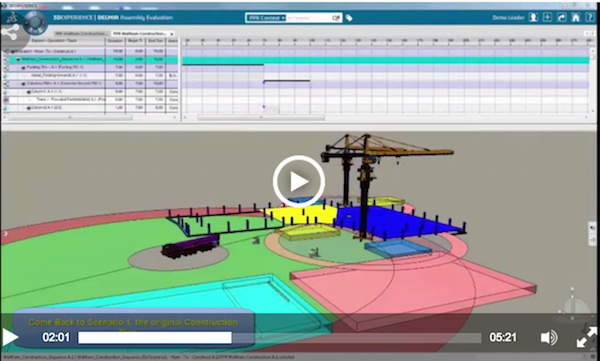Click the System-Operation-Track column header
The width and height of the screenshot is (600, 361).
[x=54, y=41]
